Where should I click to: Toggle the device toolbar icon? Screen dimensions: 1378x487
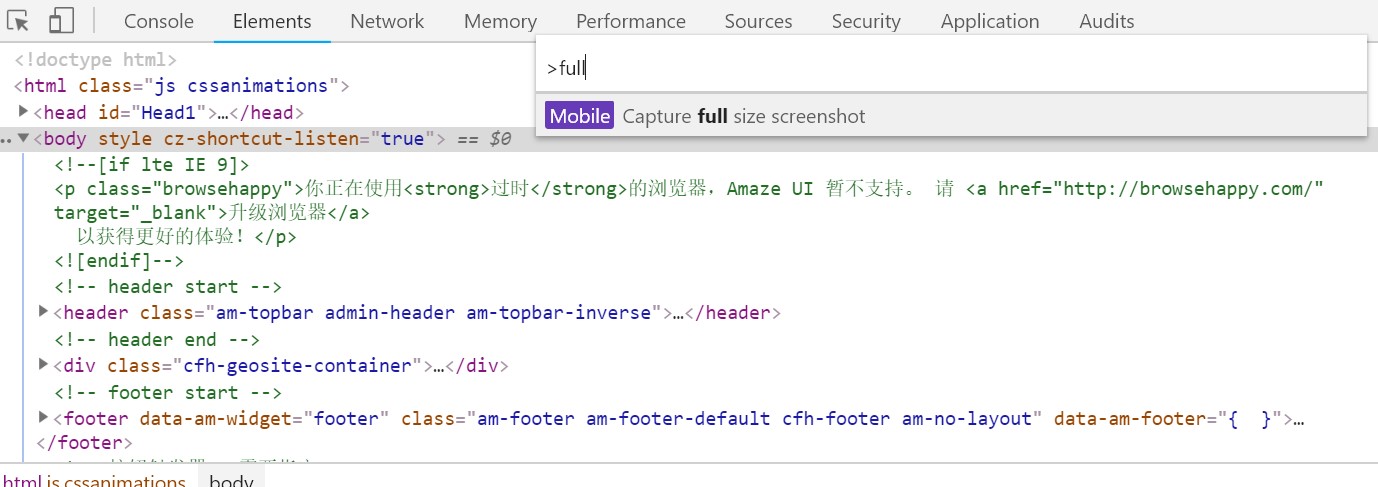(x=61, y=20)
